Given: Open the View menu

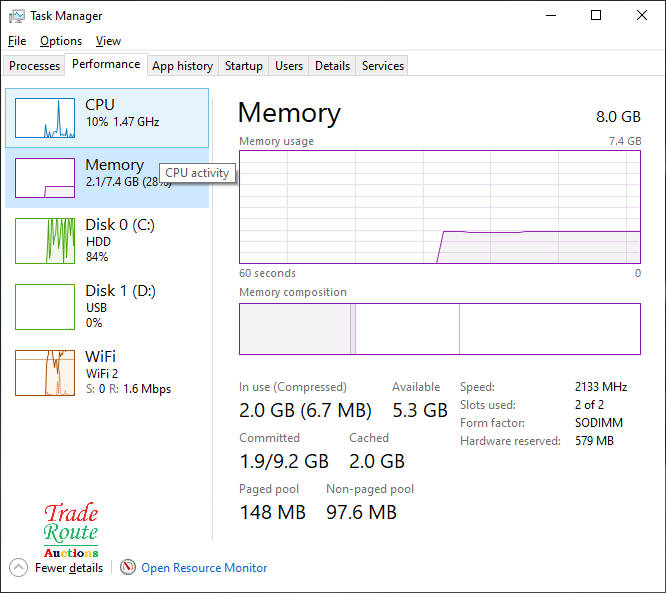Looking at the screenshot, I should pos(108,41).
